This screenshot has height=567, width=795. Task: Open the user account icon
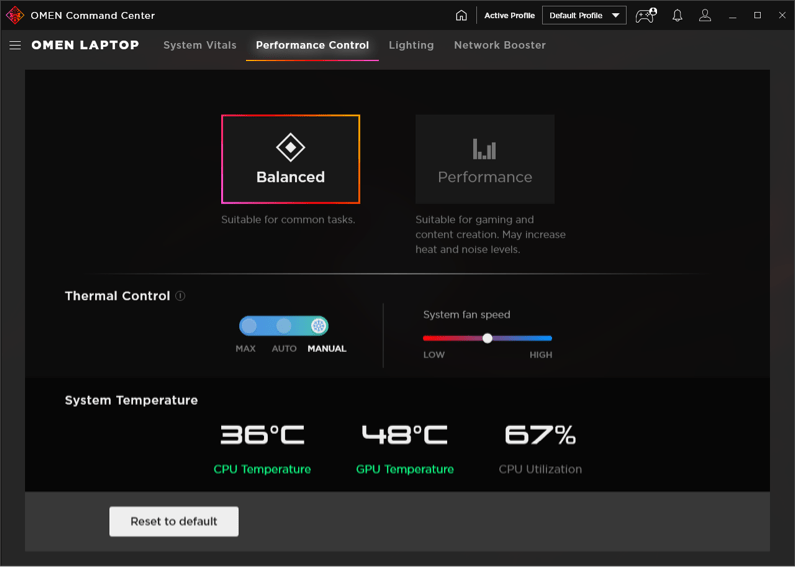click(x=705, y=16)
